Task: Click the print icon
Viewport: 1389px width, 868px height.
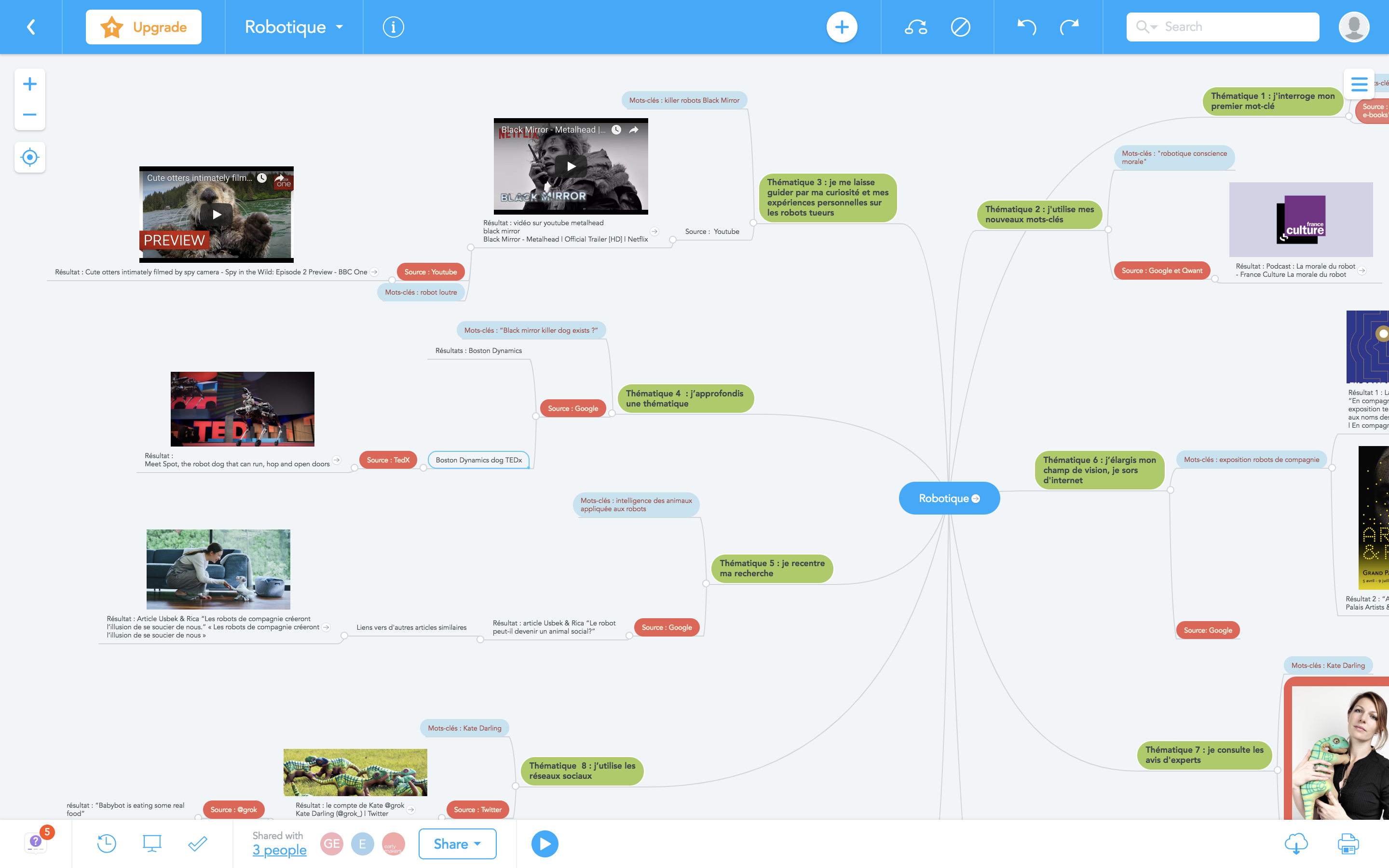Action: (x=1348, y=843)
